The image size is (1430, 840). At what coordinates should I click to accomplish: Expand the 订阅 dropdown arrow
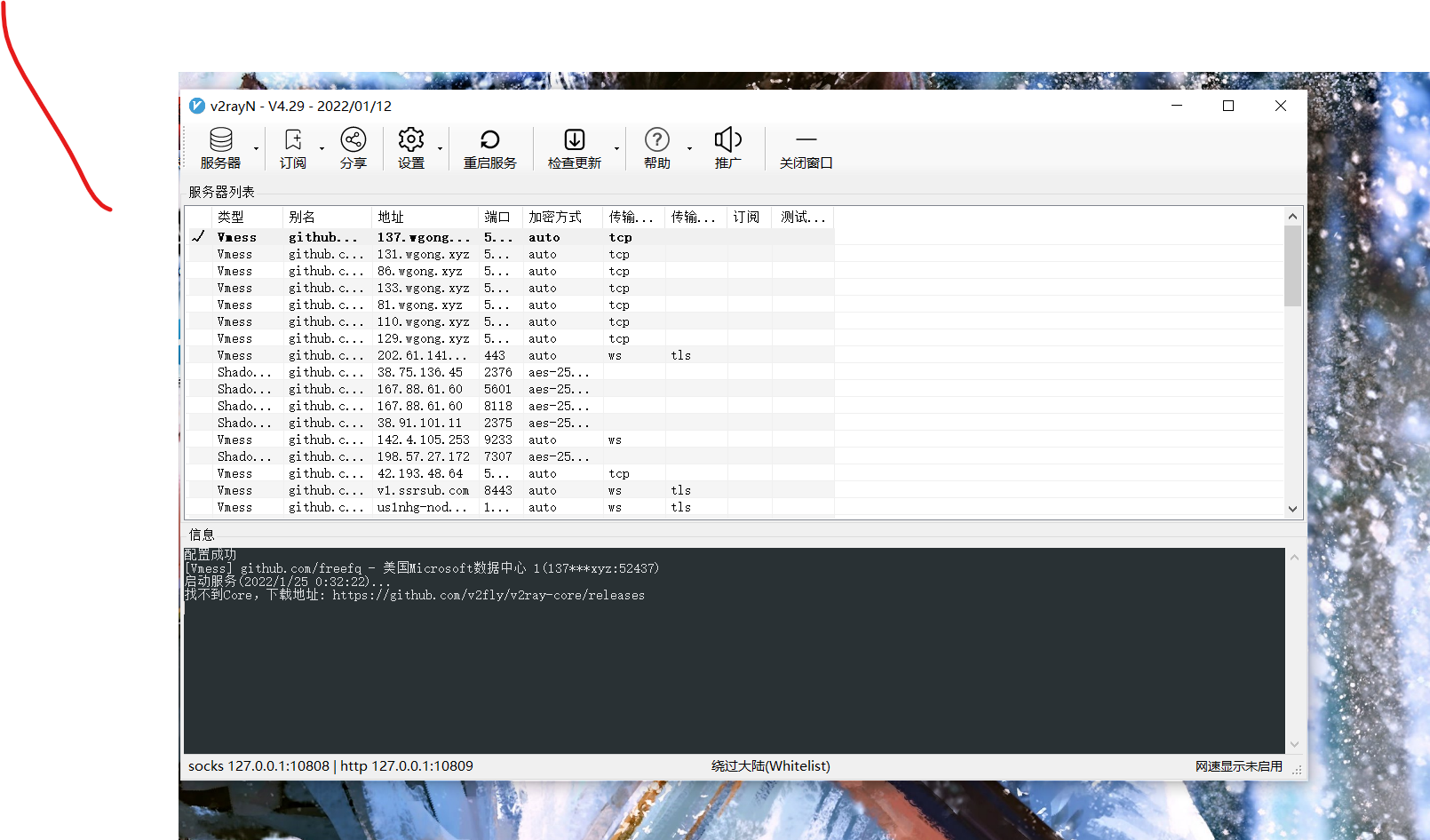tap(322, 148)
